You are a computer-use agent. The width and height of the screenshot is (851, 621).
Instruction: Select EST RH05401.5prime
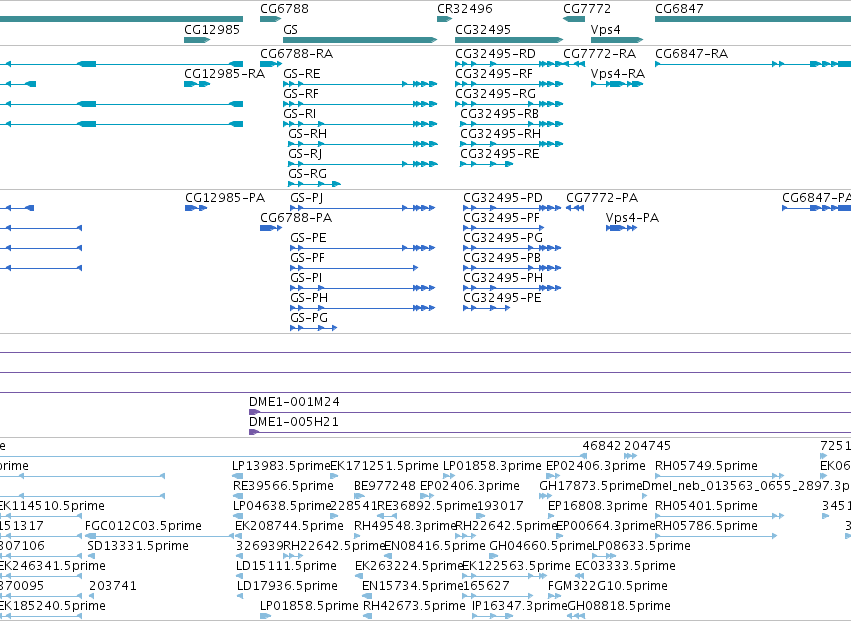pyautogui.click(x=720, y=516)
